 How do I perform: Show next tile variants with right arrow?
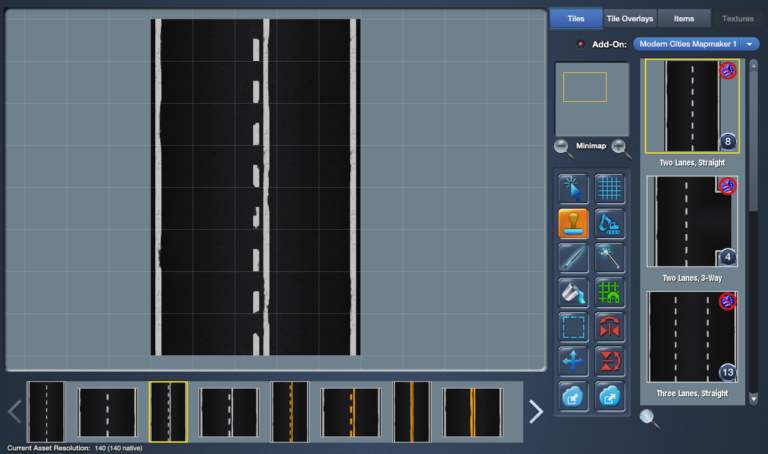pos(536,411)
